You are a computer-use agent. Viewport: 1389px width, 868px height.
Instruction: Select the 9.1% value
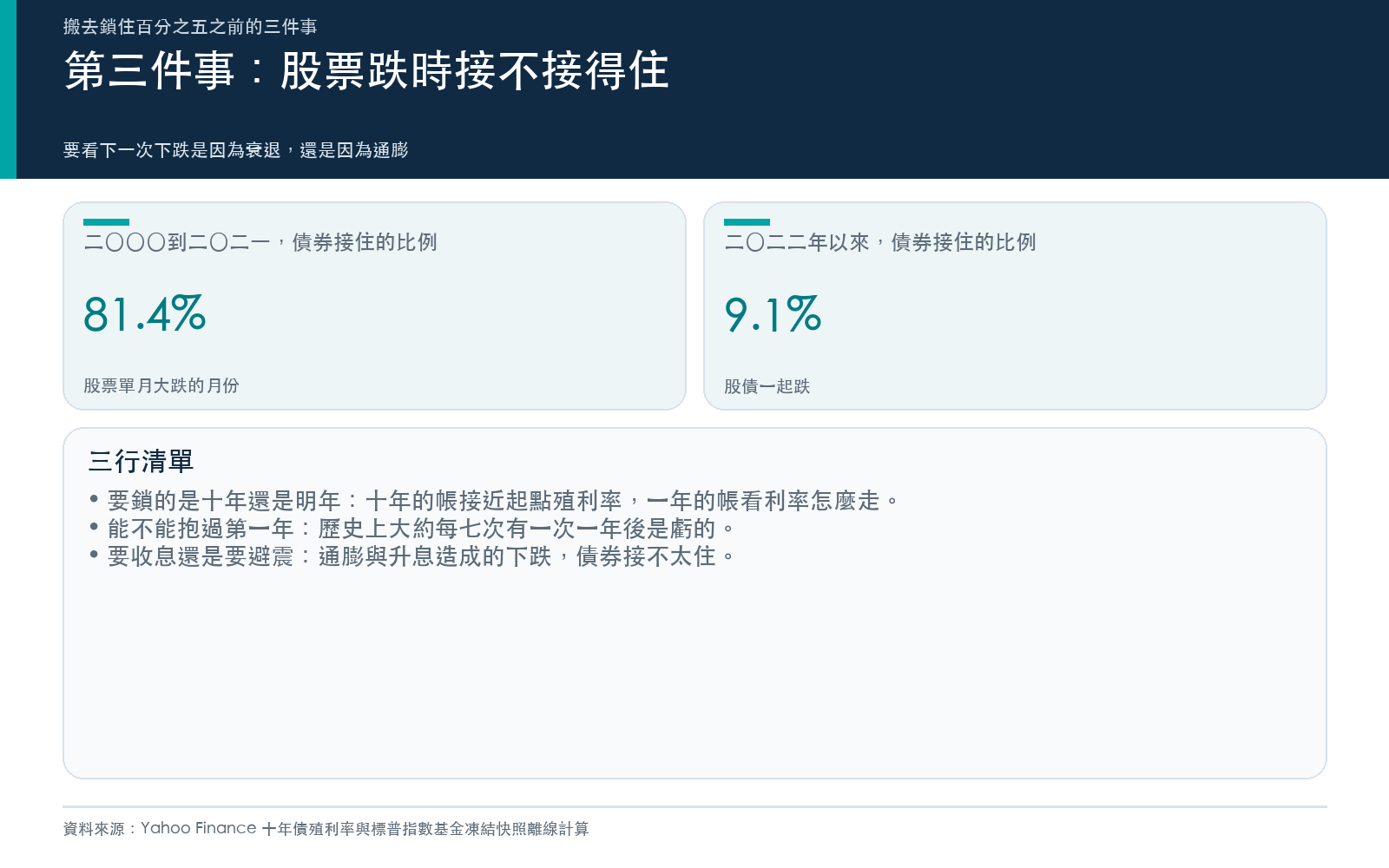(x=773, y=314)
